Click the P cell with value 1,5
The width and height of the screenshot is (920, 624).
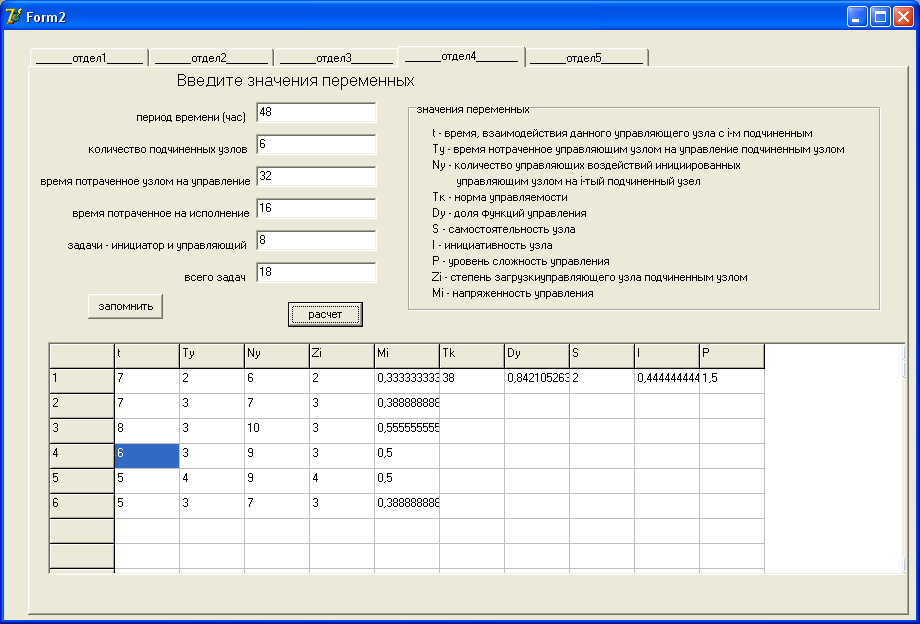coord(731,380)
